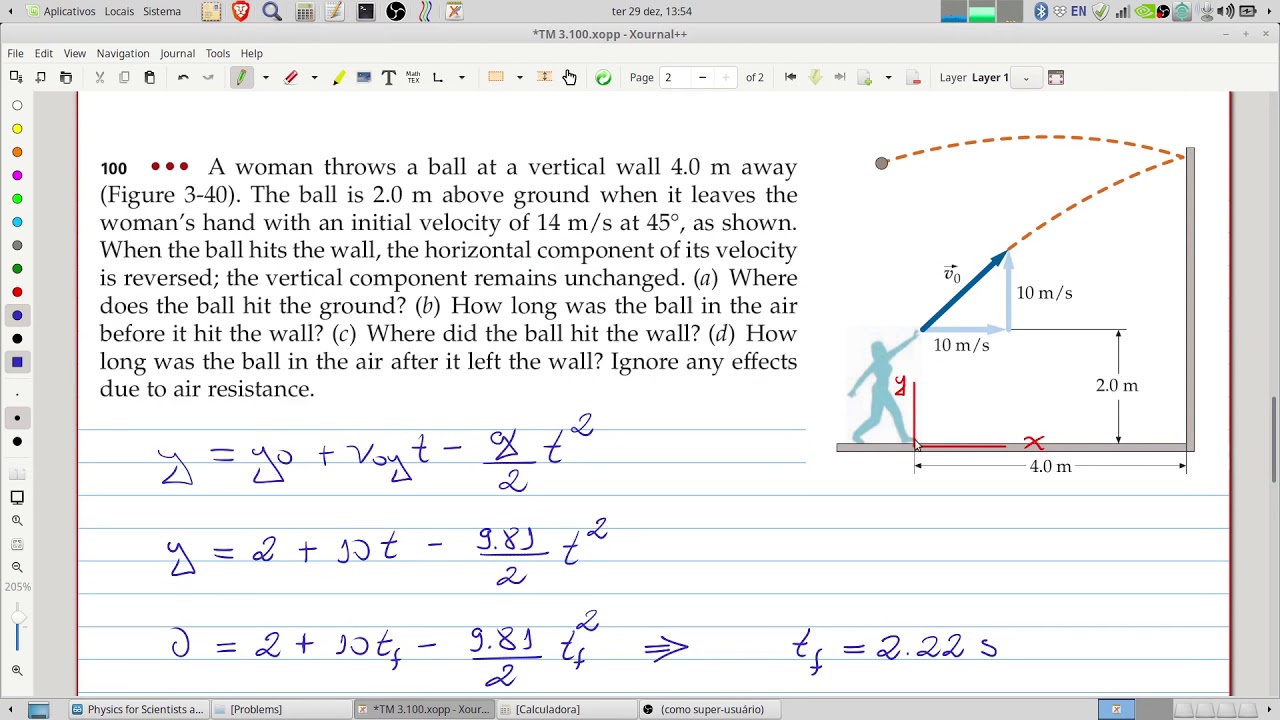This screenshot has width=1280, height=720.
Task: Select the Text tool
Action: [x=389, y=77]
